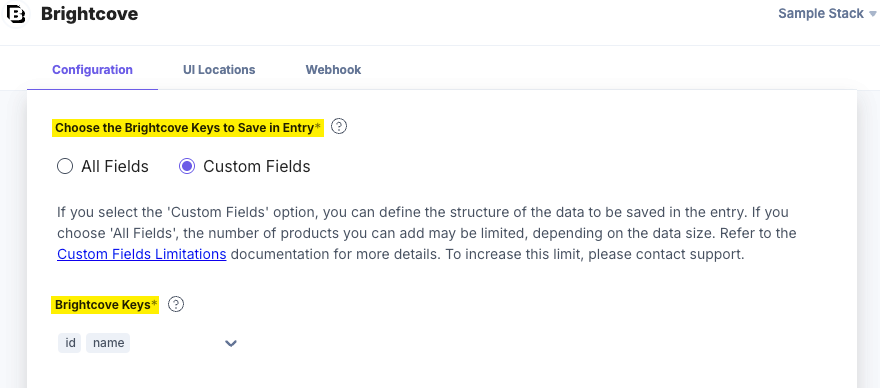Click the Sample Stack dropdown arrow icon

[872, 14]
